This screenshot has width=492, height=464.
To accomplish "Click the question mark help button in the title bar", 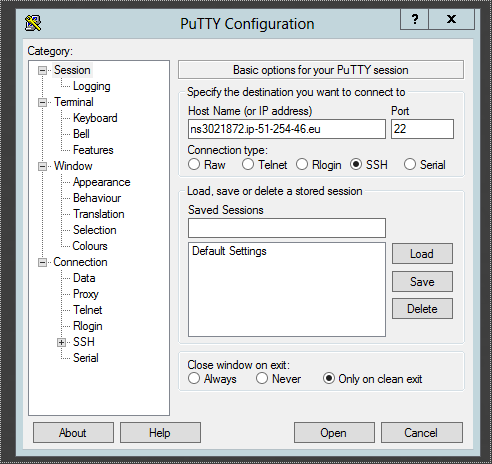I will pos(414,19).
